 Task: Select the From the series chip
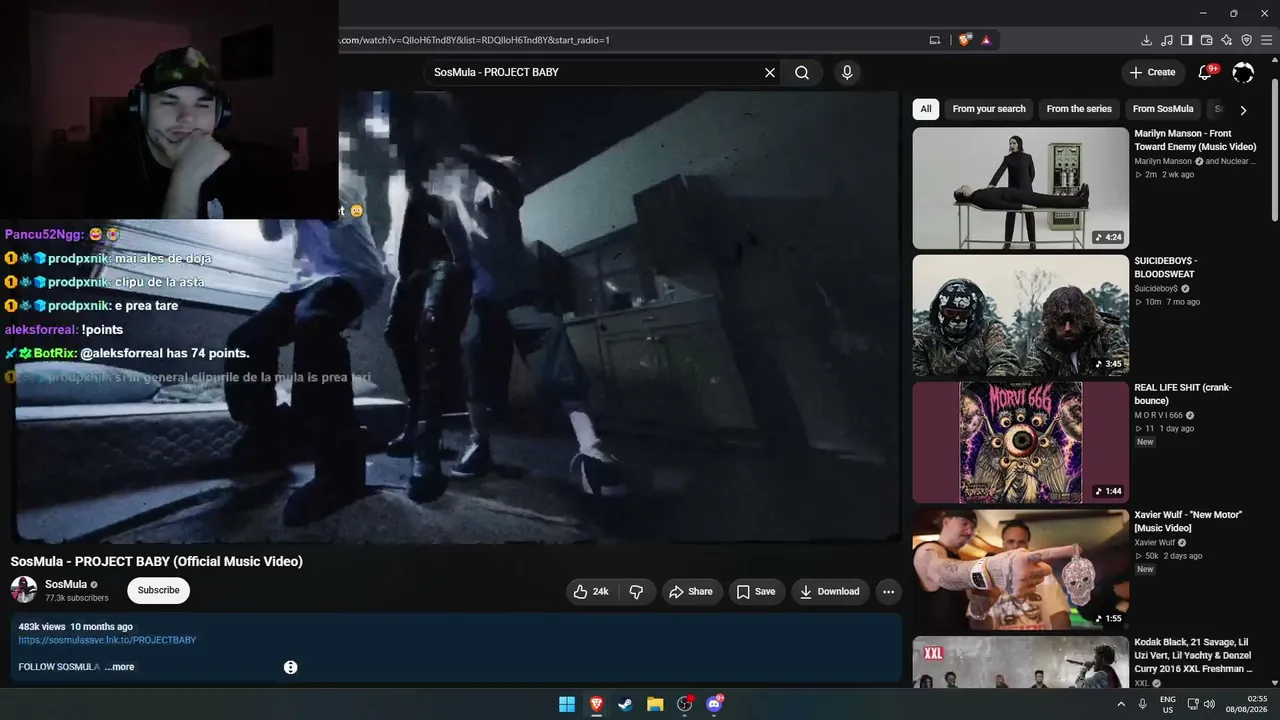click(1079, 109)
